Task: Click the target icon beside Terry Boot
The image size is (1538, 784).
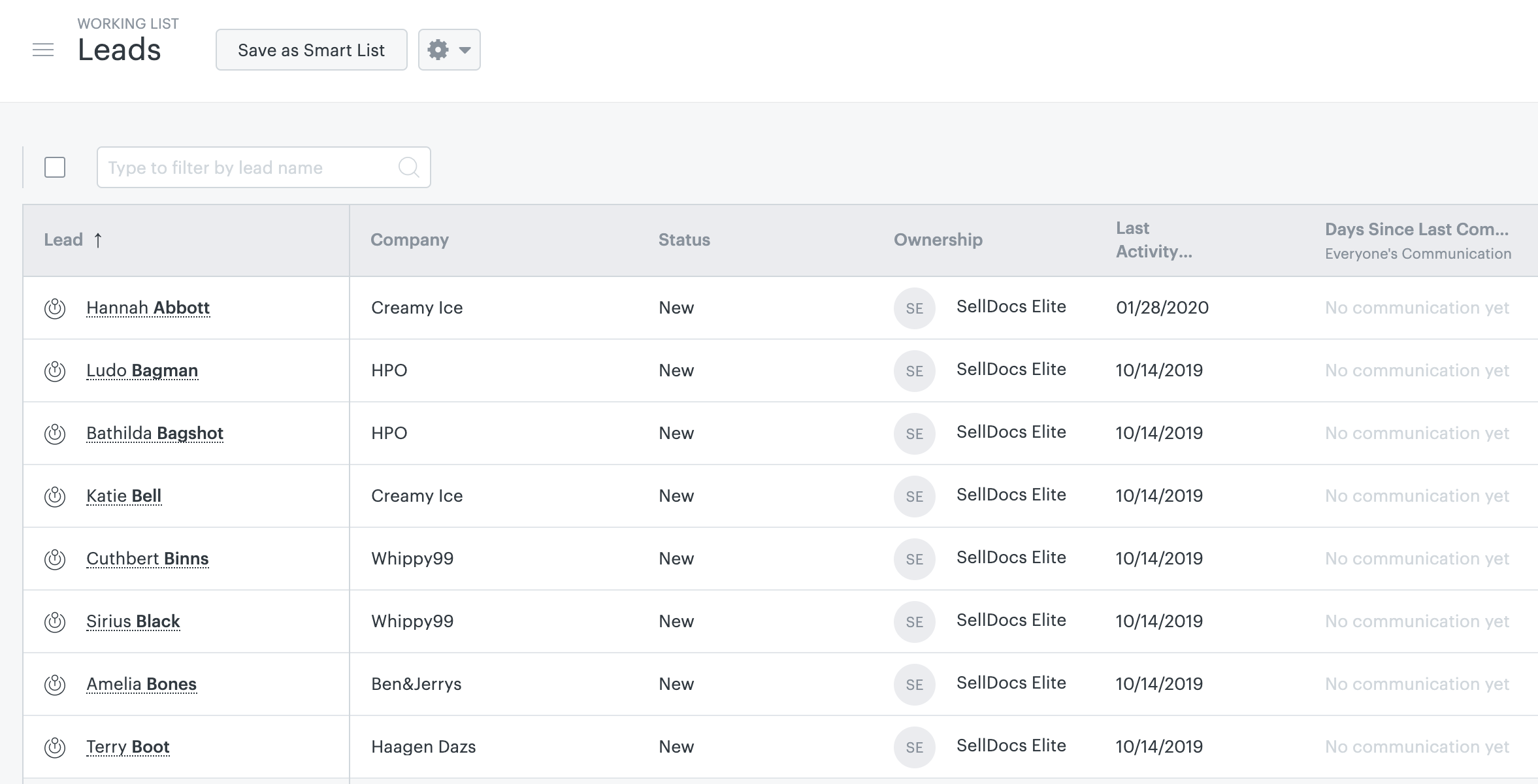Action: pyautogui.click(x=55, y=746)
